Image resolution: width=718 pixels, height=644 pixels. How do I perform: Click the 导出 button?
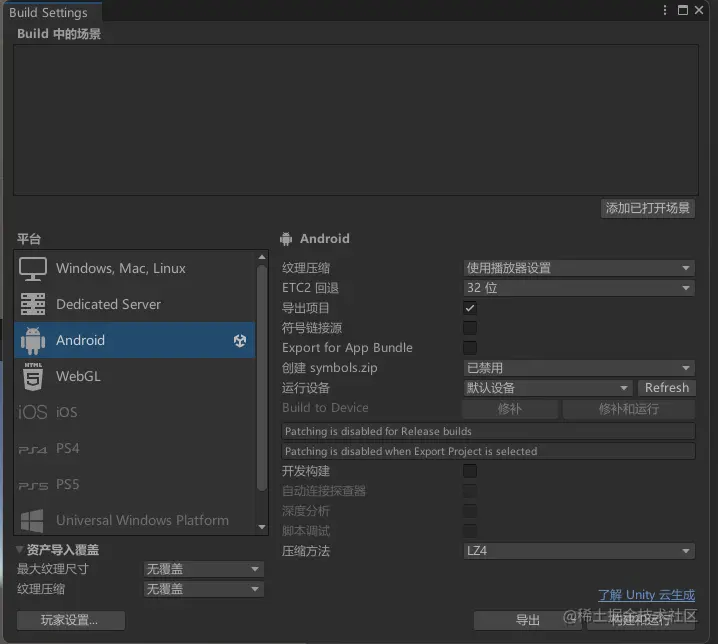[528, 620]
